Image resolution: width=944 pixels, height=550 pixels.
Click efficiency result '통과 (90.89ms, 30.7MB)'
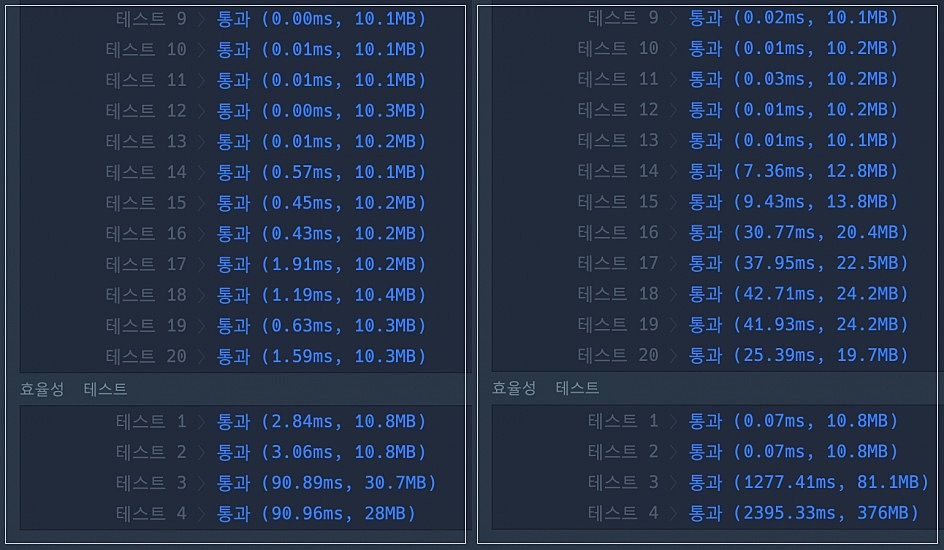(x=326, y=483)
